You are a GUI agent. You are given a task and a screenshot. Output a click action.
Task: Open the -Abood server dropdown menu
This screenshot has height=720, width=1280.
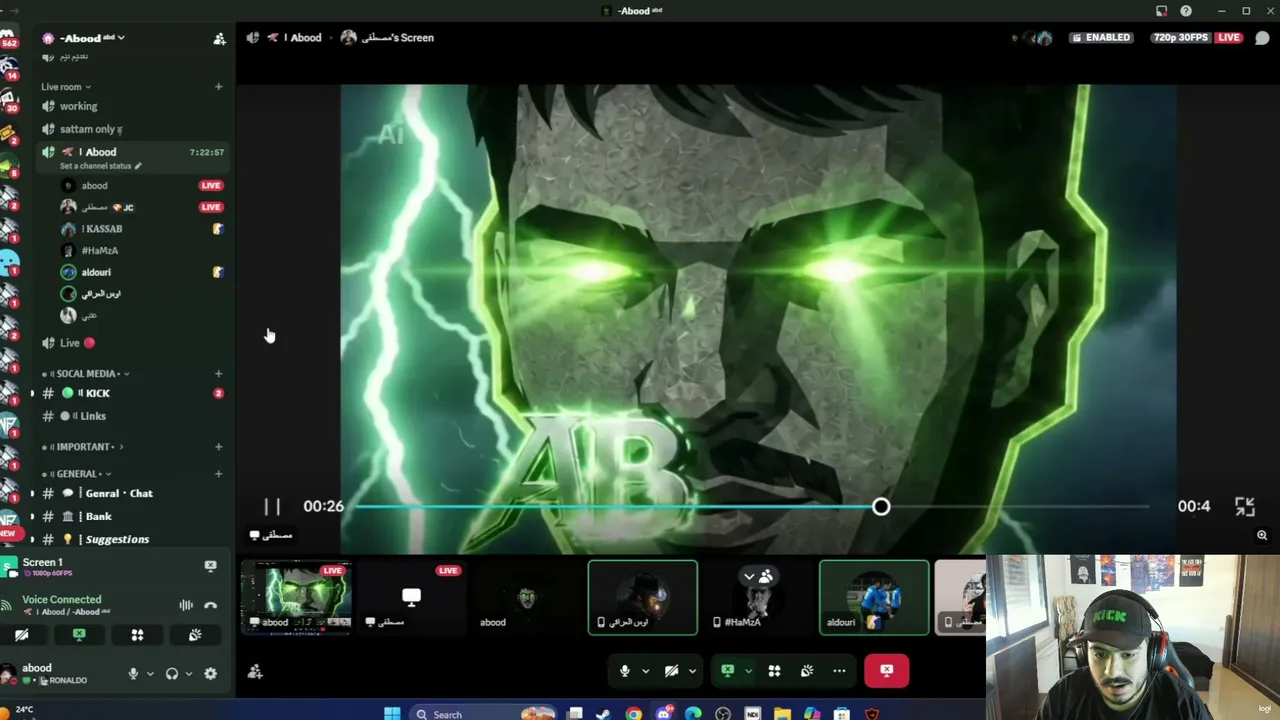tap(91, 38)
